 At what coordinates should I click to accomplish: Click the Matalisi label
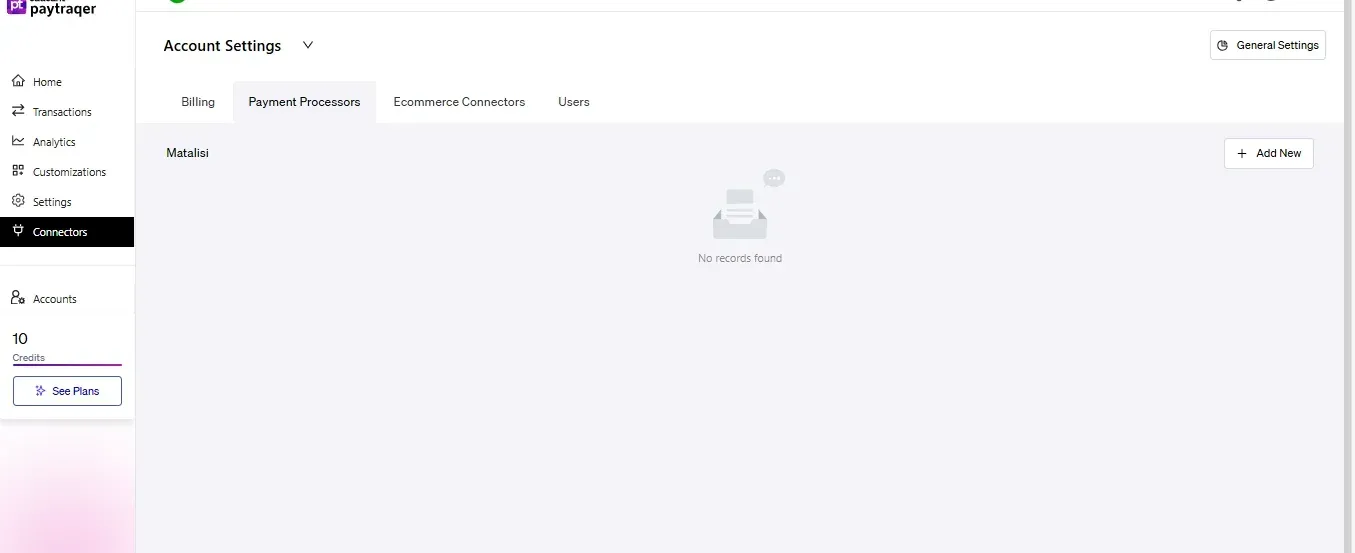187,153
